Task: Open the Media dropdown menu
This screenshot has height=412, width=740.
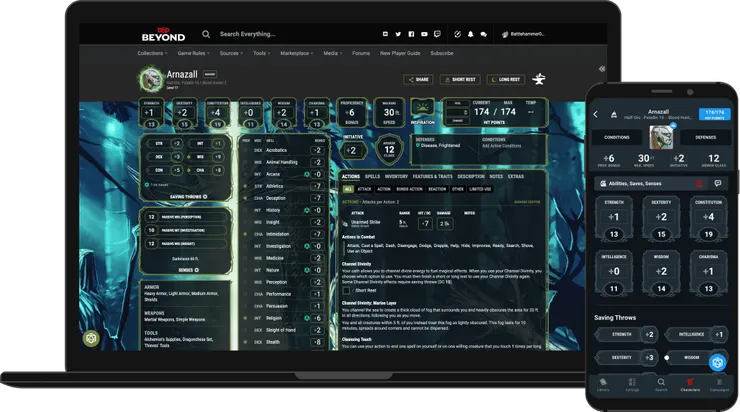Action: point(333,53)
